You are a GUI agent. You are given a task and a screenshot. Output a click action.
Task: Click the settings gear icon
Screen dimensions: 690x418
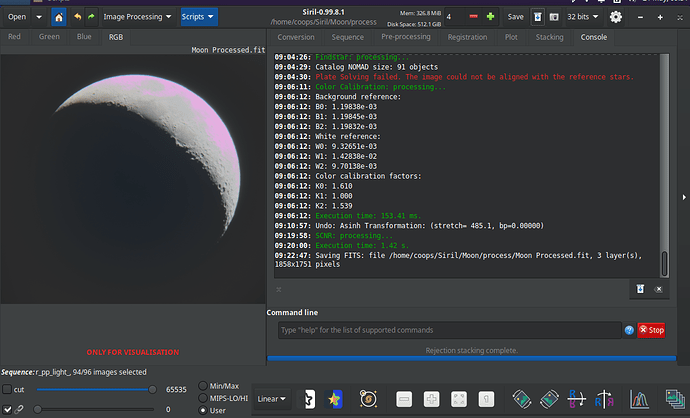(616, 17)
